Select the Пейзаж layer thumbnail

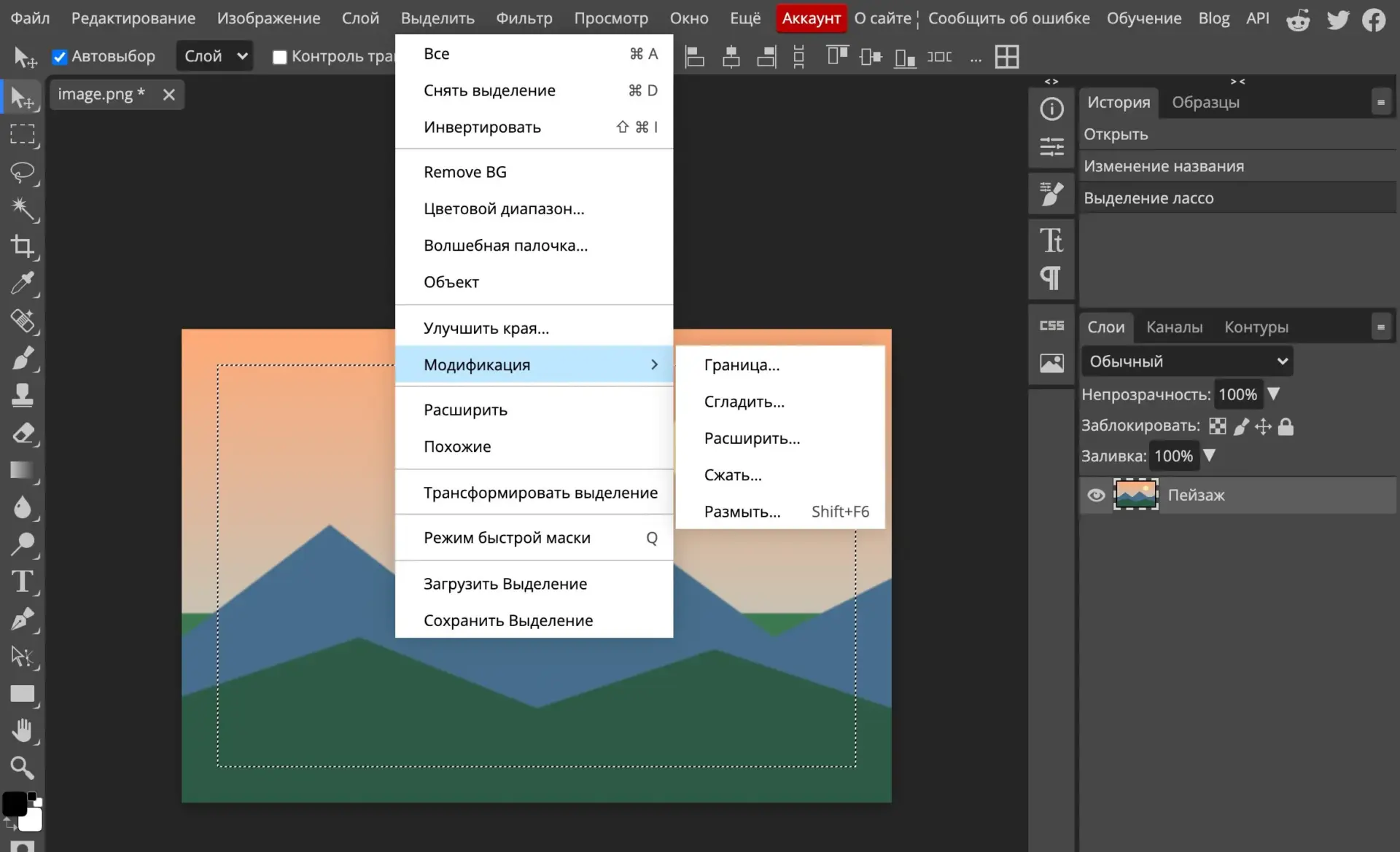(x=1135, y=495)
